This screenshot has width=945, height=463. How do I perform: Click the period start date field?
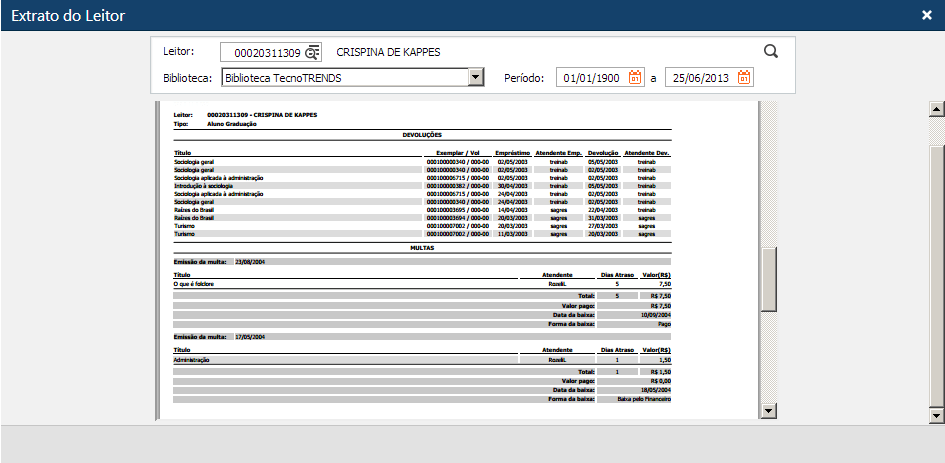pyautogui.click(x=590, y=78)
